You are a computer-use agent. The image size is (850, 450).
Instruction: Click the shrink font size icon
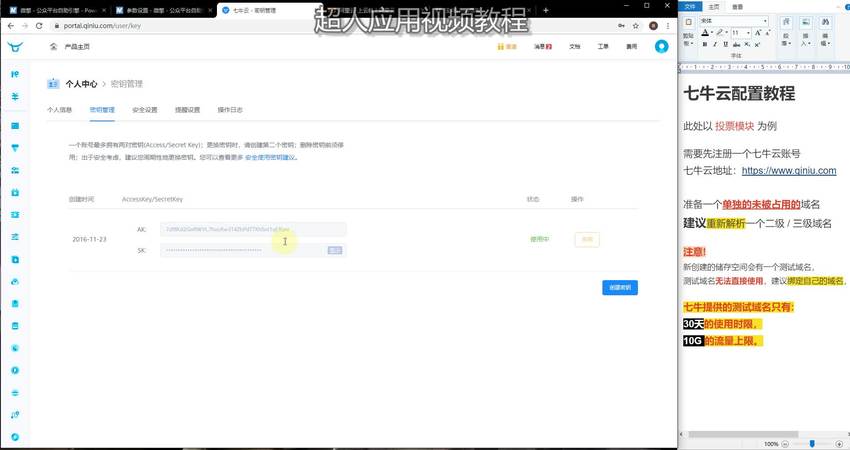pos(768,33)
